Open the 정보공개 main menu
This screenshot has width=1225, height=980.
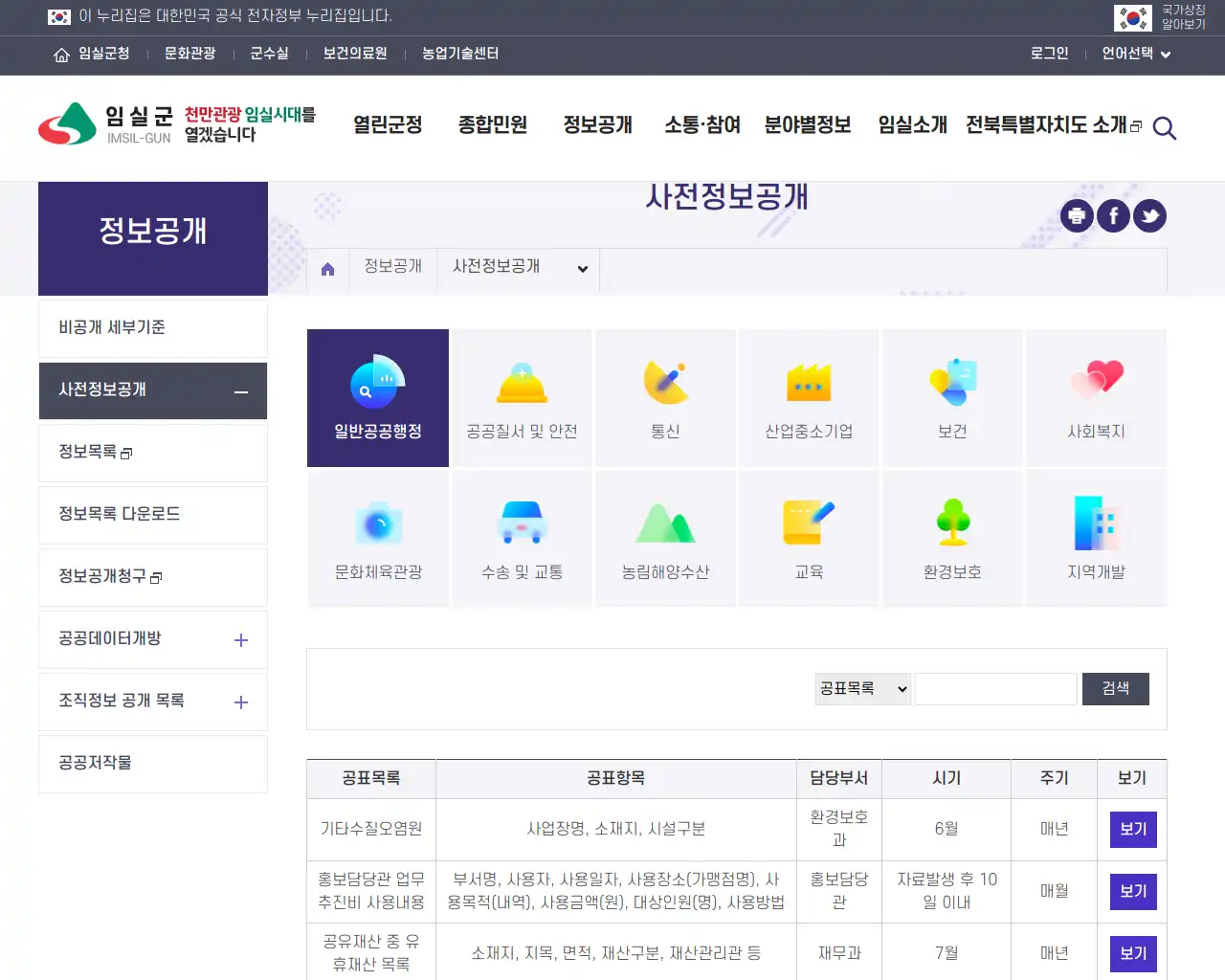598,125
